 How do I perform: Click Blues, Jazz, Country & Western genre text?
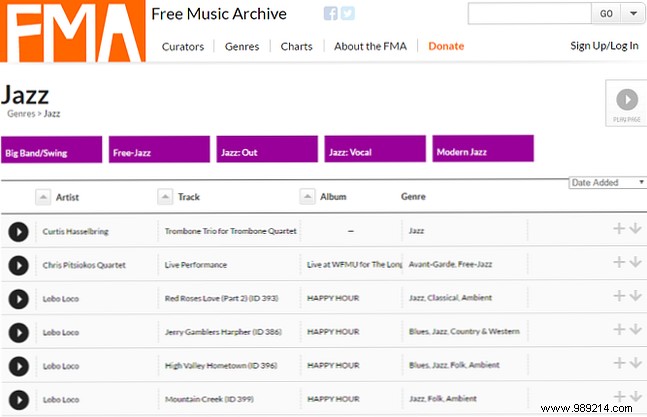tap(464, 332)
